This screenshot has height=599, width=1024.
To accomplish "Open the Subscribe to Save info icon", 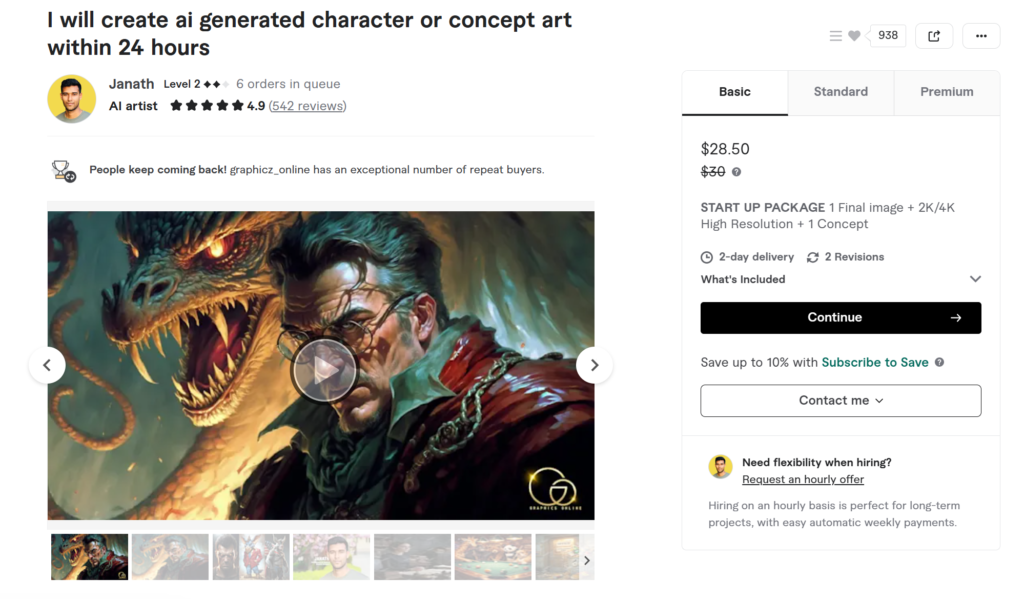I will point(938,362).
